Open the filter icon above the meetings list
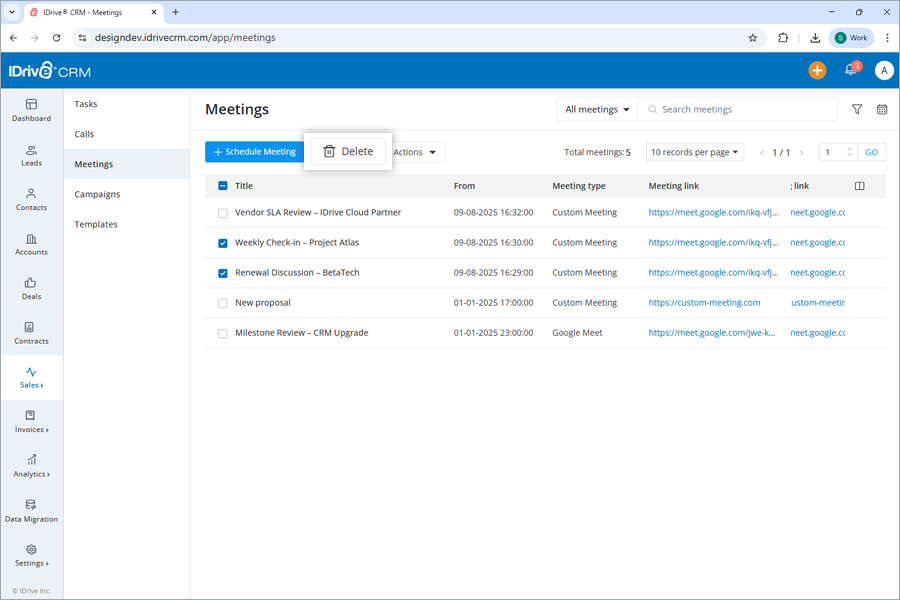900x600 pixels. [857, 108]
